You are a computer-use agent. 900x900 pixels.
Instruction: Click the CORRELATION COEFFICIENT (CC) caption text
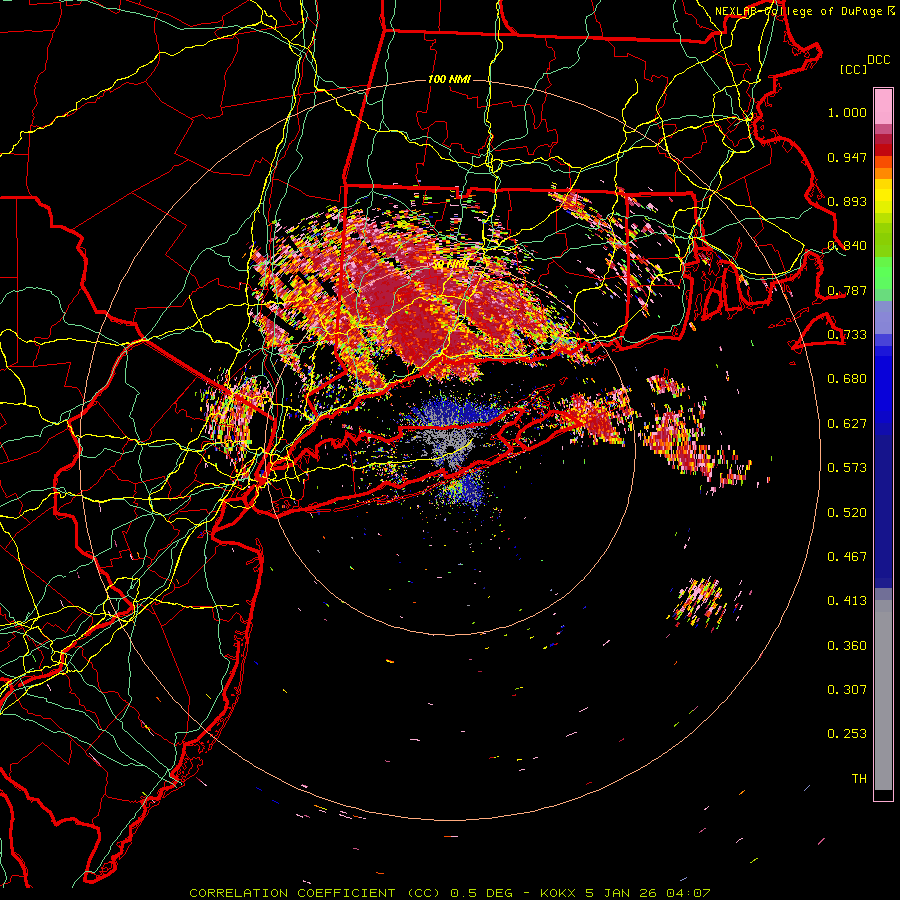point(315,893)
